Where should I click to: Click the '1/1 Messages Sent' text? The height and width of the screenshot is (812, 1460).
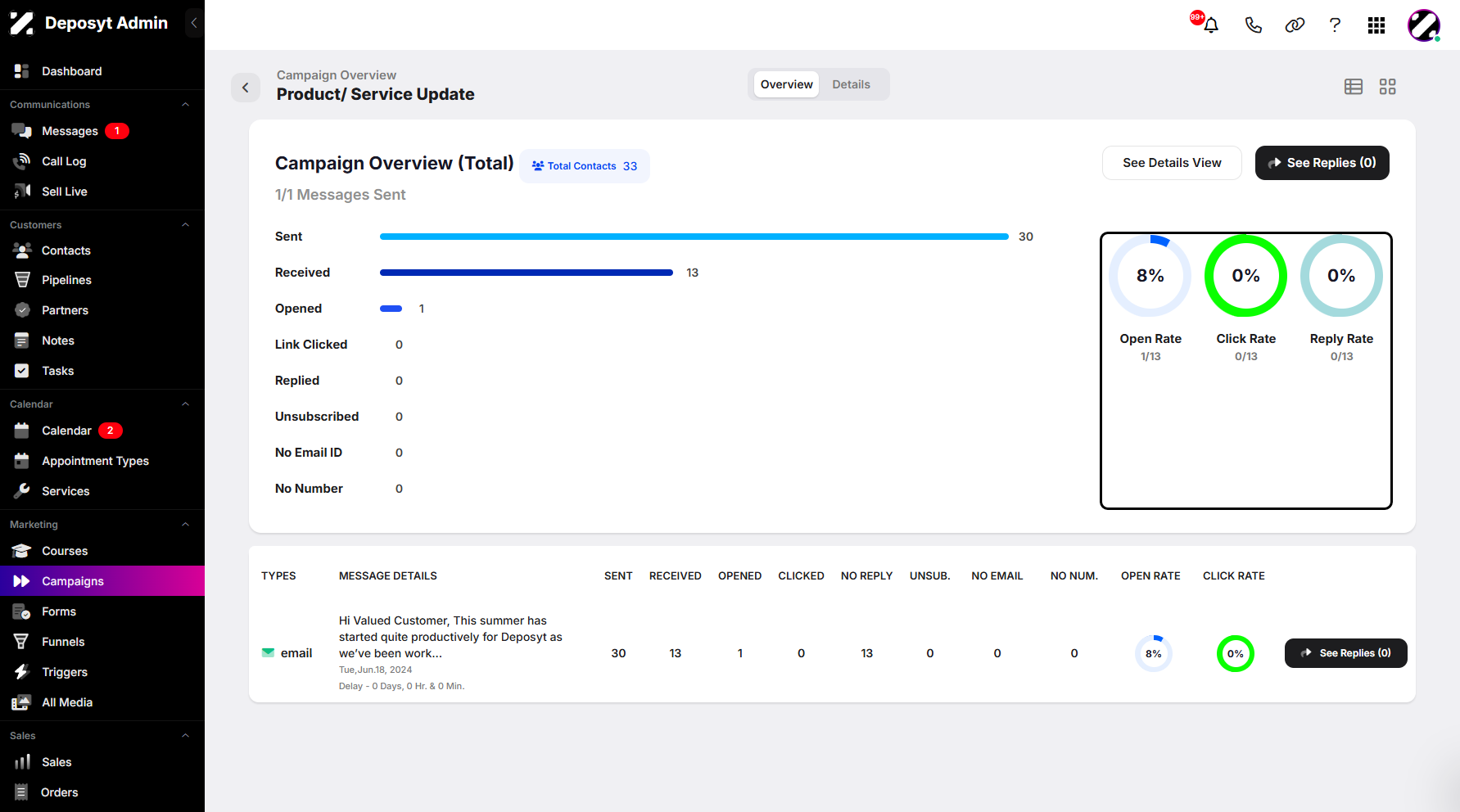coord(341,195)
